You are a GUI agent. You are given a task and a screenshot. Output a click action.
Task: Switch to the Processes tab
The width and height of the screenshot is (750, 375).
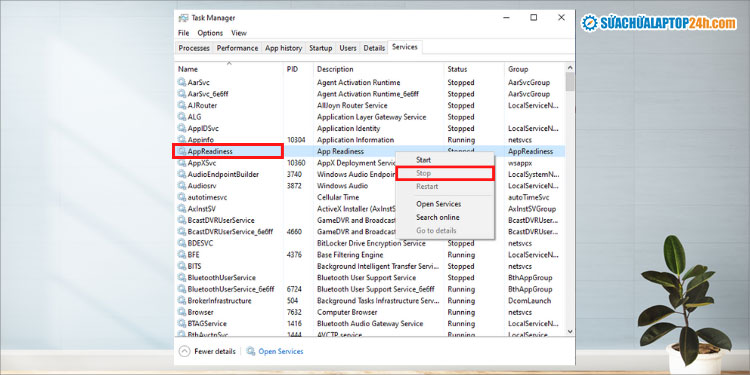[x=194, y=48]
